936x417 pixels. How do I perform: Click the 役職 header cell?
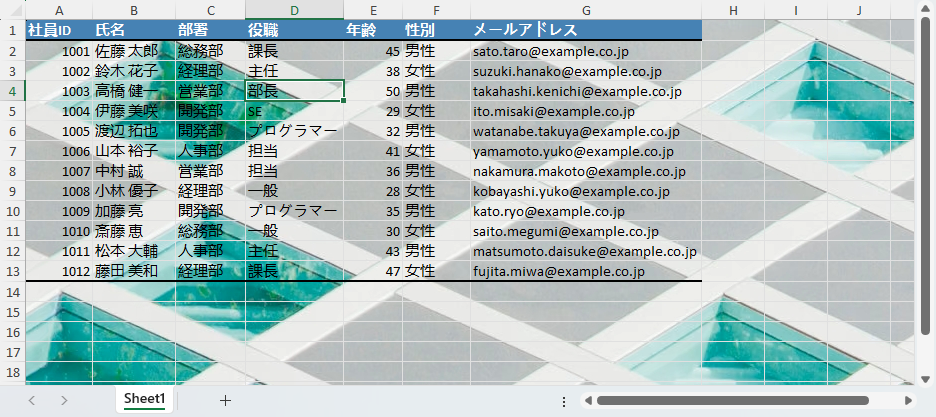click(x=294, y=30)
